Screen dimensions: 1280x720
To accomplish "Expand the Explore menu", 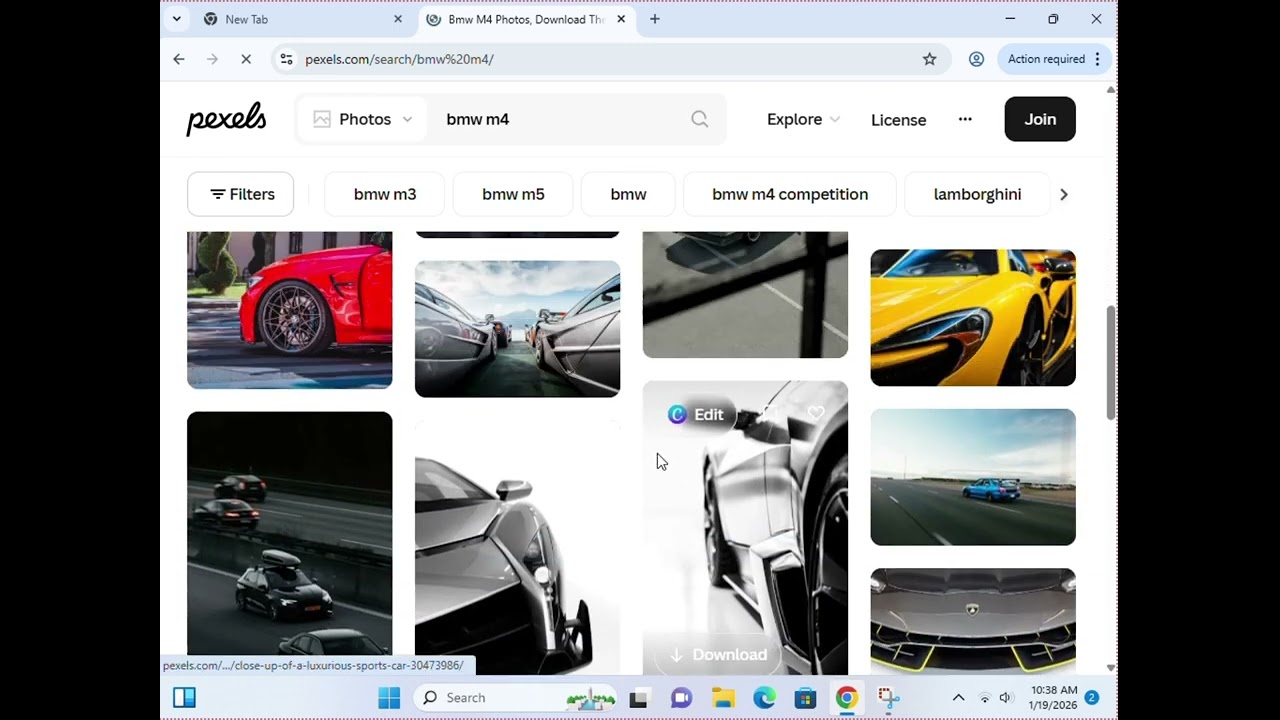I will point(803,119).
